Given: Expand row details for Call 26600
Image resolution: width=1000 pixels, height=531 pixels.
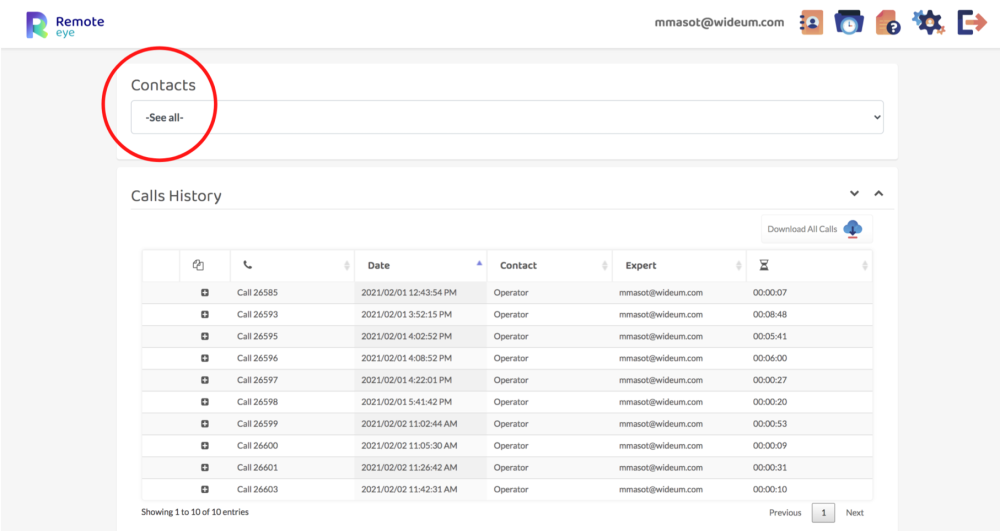Looking at the screenshot, I should tap(205, 446).
